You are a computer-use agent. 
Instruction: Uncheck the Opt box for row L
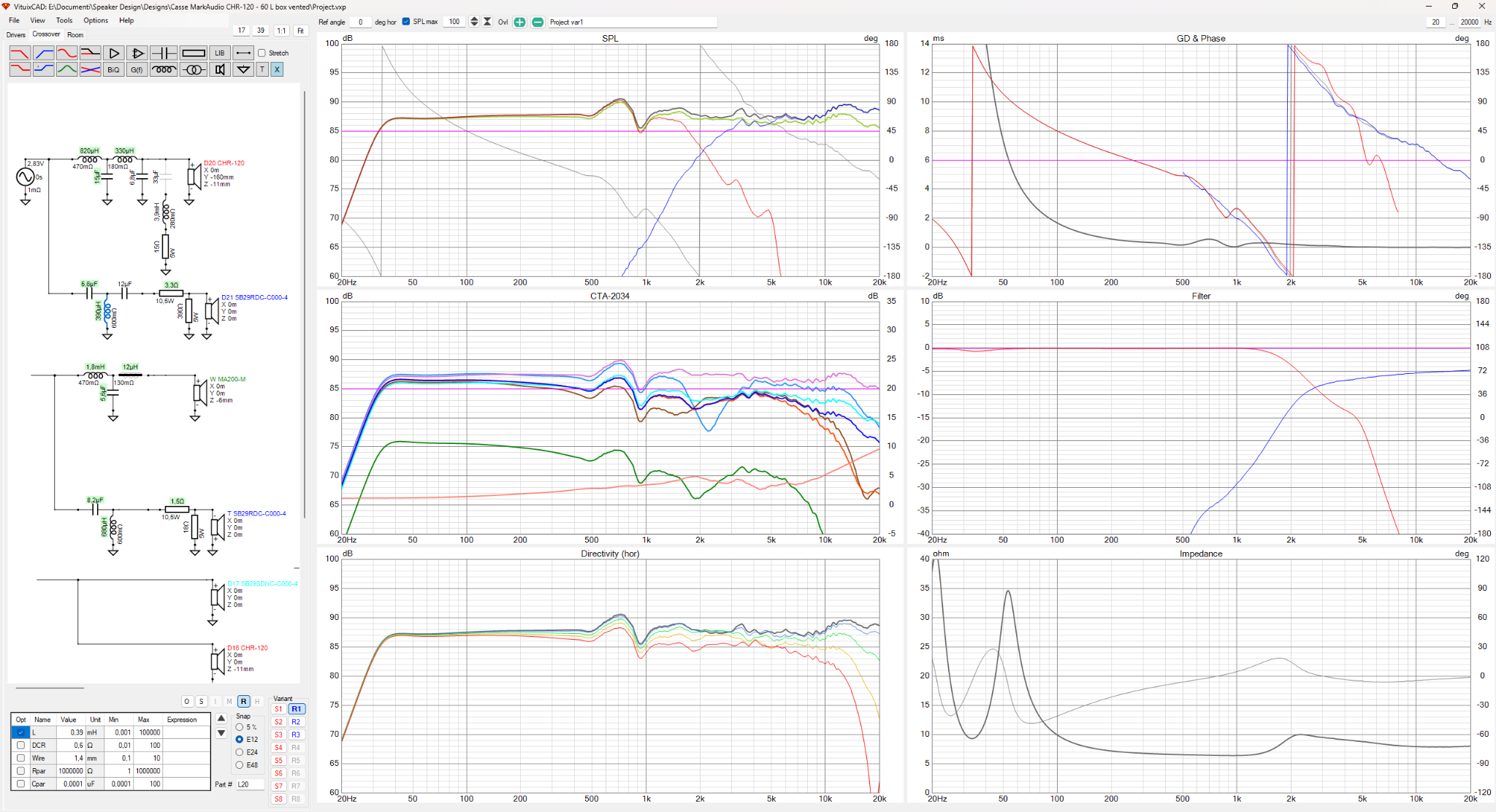pos(20,732)
